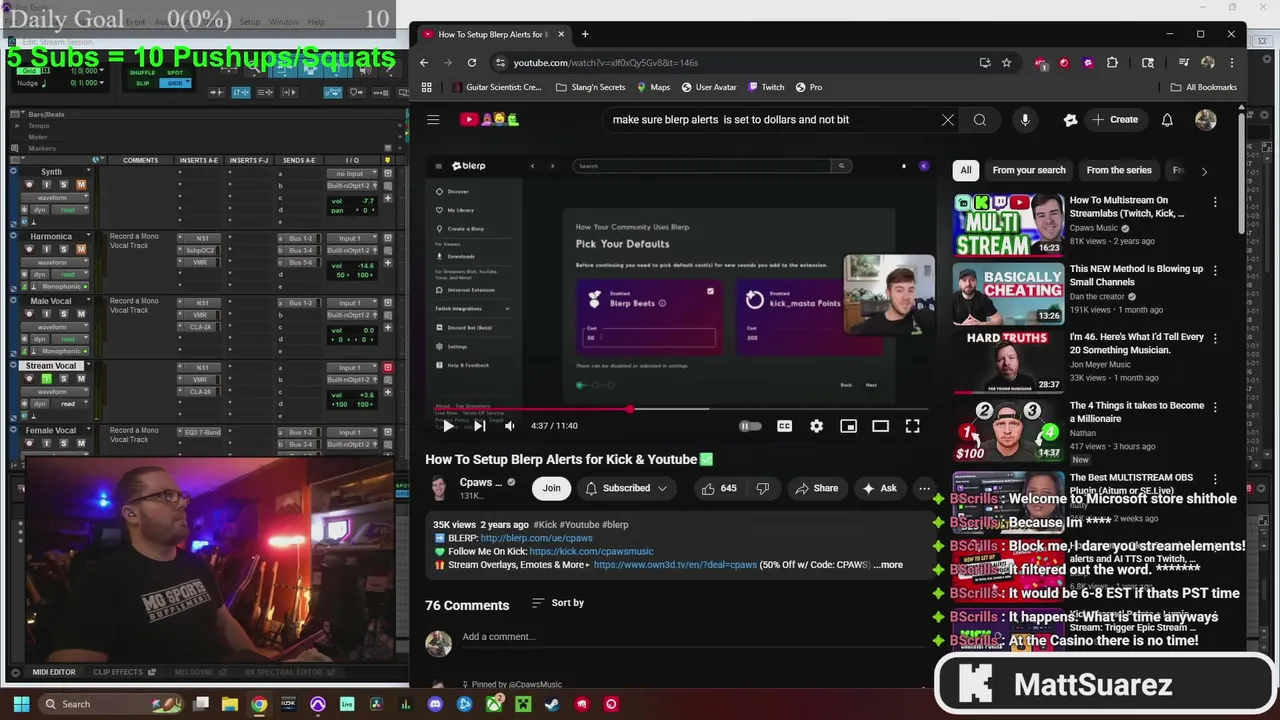The image size is (1280, 720).
Task: Open a new Chrome tab
Action: (585, 34)
